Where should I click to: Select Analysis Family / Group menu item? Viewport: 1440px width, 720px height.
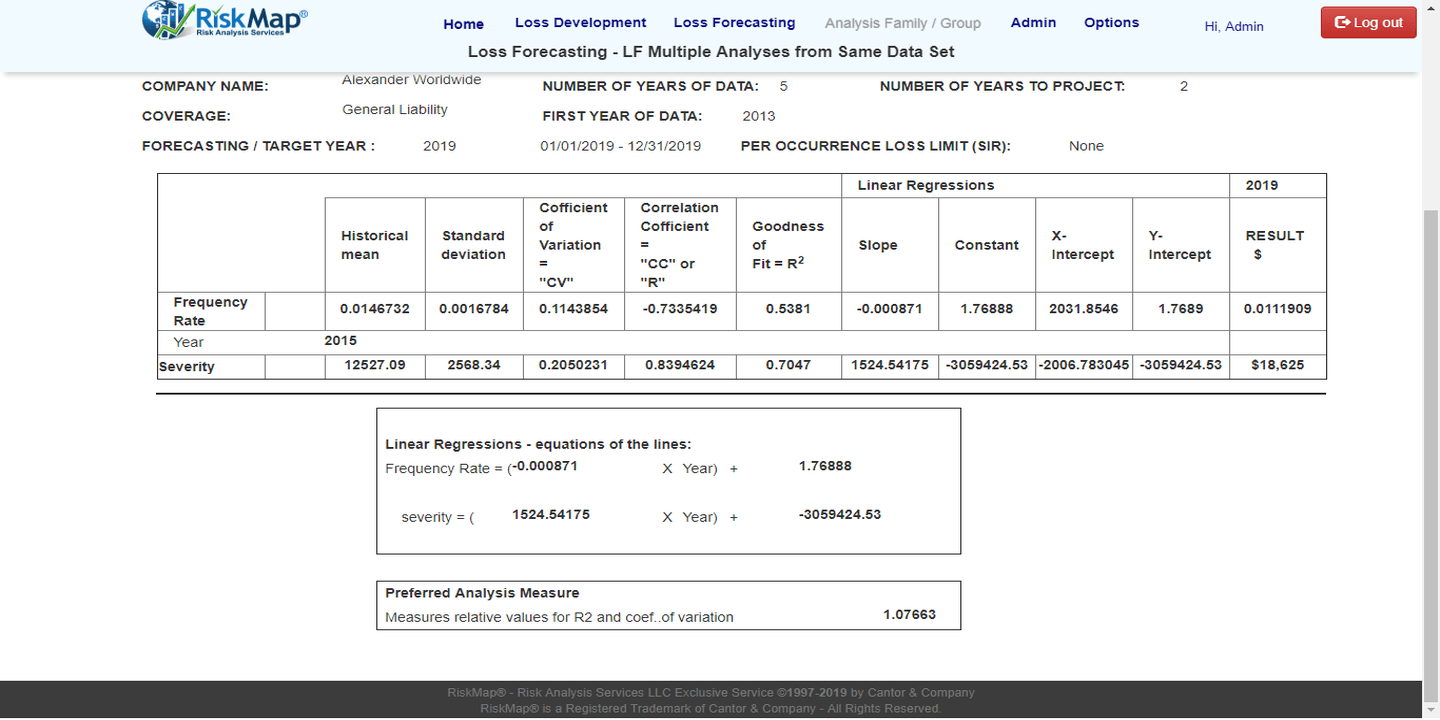903,23
